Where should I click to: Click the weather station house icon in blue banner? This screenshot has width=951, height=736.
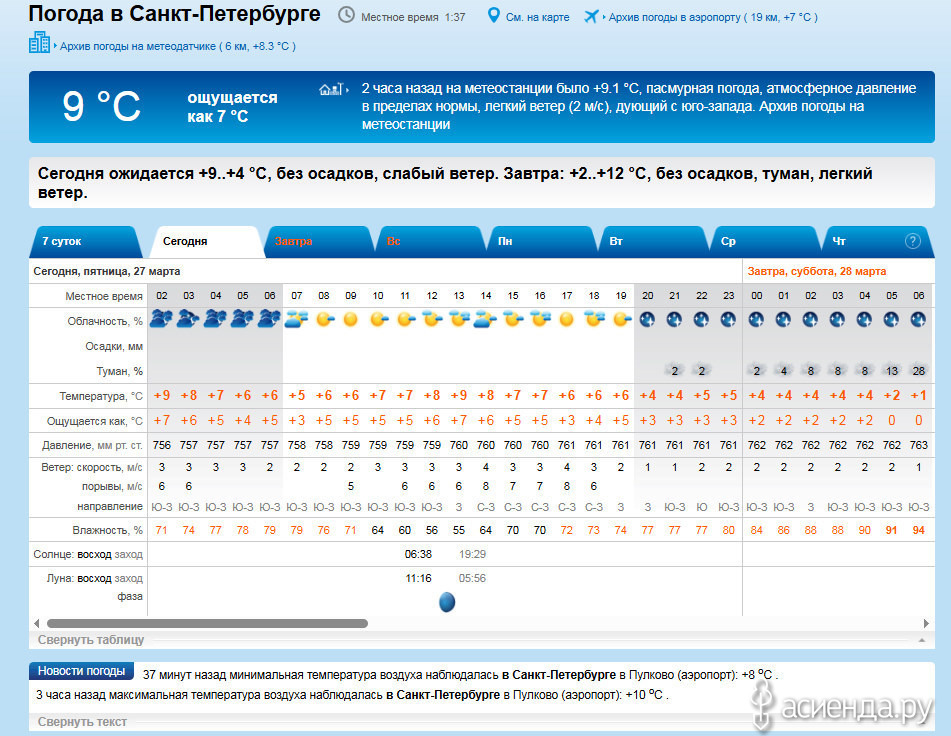tap(332, 90)
